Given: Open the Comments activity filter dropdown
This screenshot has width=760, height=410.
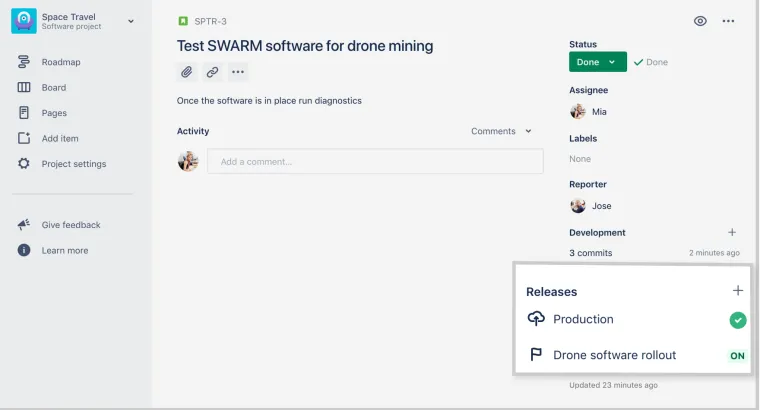Looking at the screenshot, I should point(501,131).
